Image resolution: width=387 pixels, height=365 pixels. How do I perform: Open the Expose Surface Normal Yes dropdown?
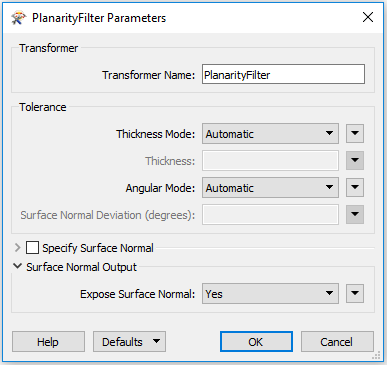tap(270, 293)
